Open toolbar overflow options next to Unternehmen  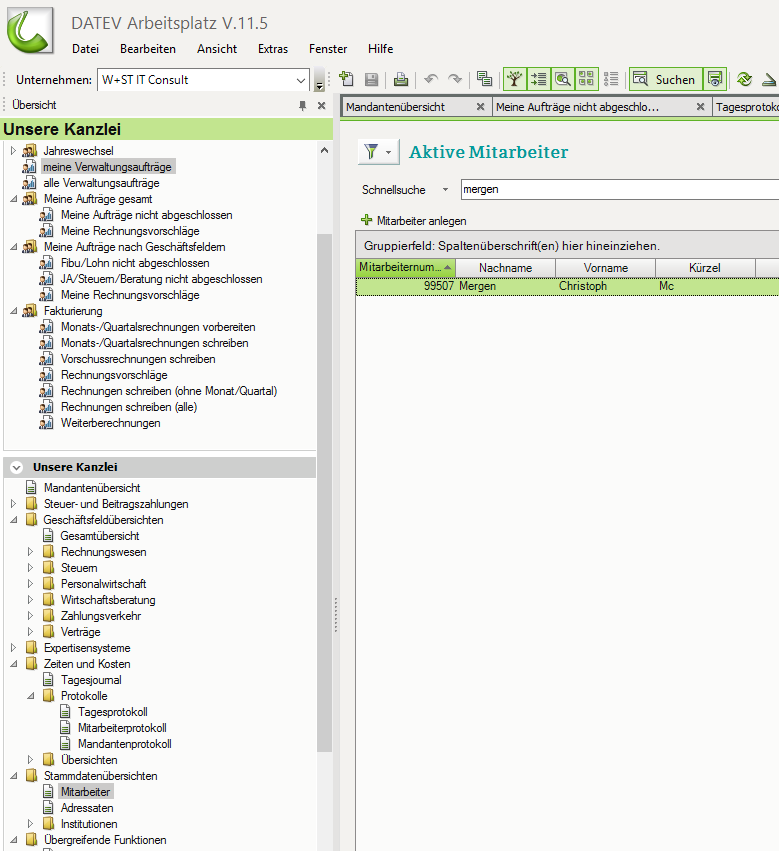(319, 80)
